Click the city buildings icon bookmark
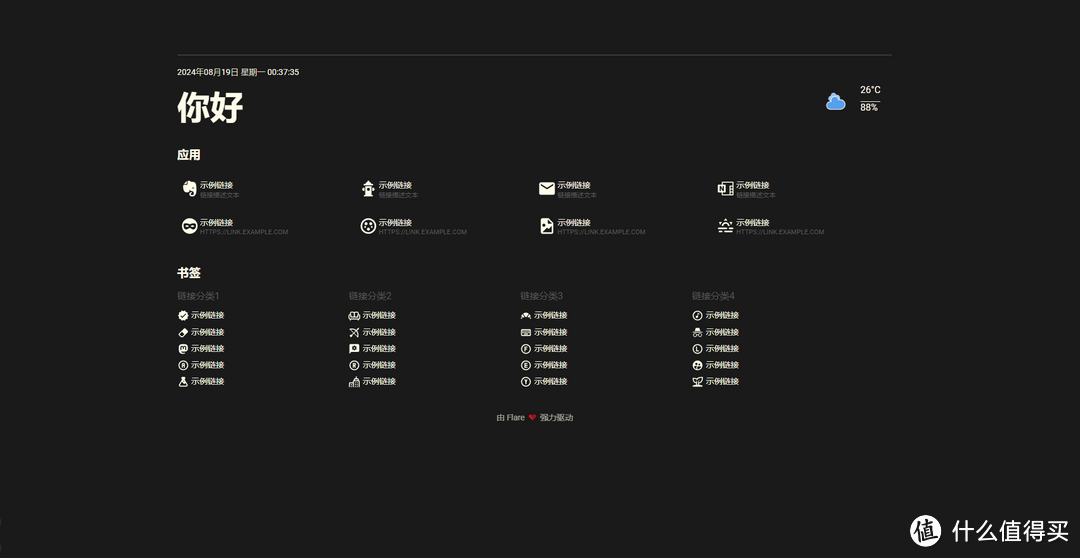Screen dimensions: 1080x558 (354, 382)
